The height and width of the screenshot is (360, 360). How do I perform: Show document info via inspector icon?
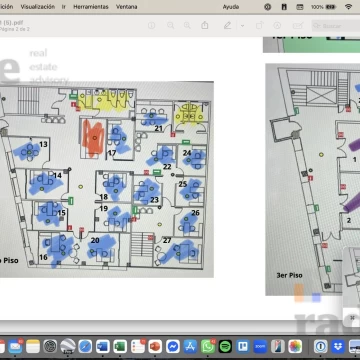[152, 25]
